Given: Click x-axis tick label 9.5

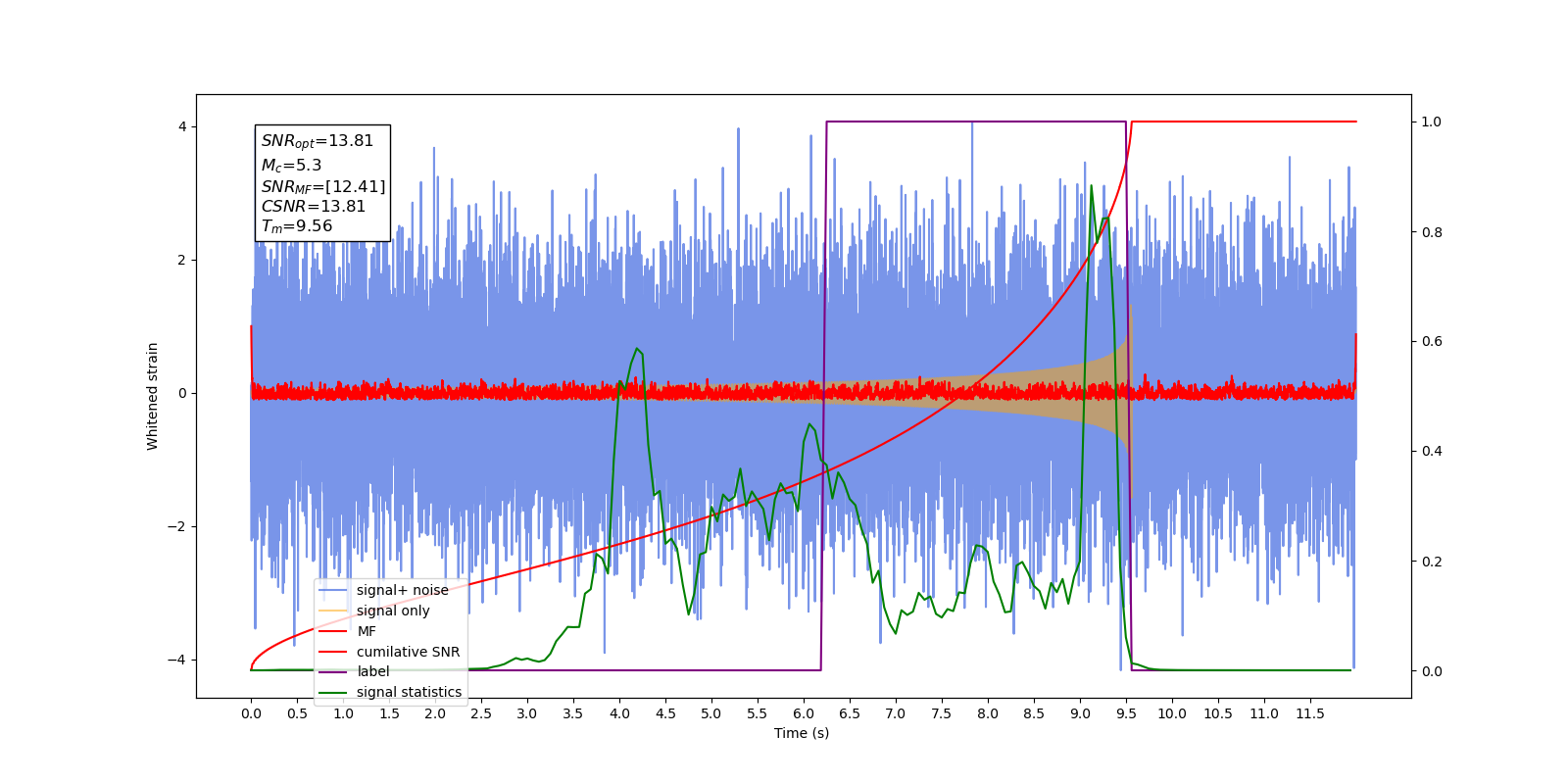Looking at the screenshot, I should pos(1126,713).
